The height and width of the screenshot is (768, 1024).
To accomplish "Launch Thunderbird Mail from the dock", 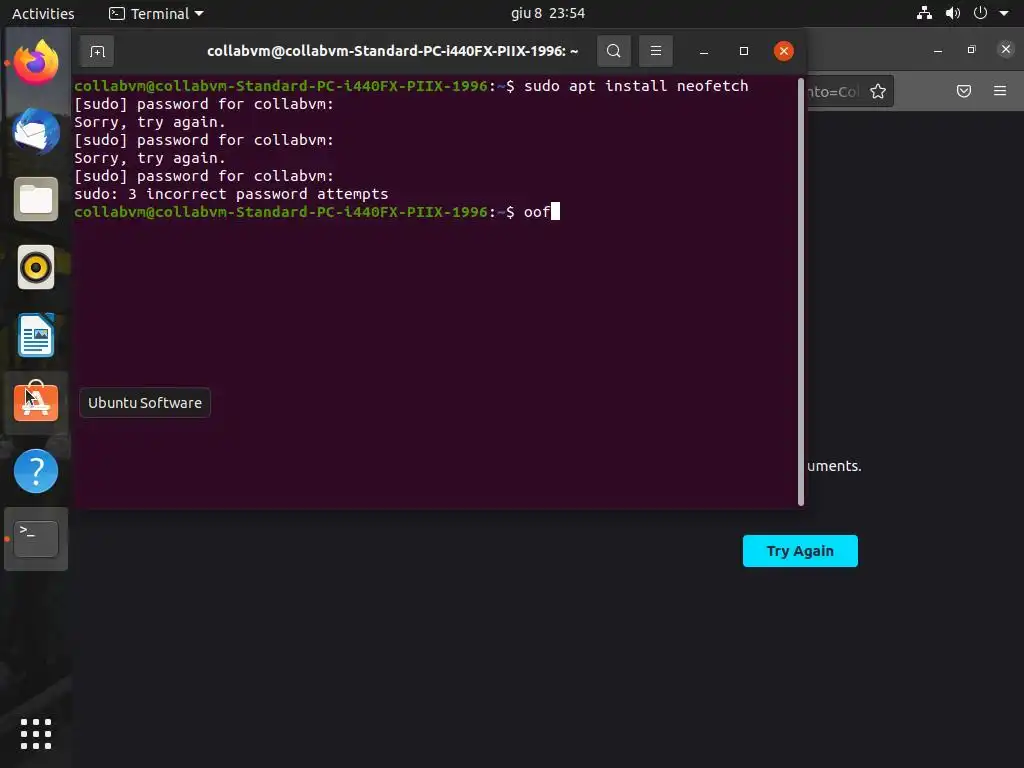I will tap(36, 131).
